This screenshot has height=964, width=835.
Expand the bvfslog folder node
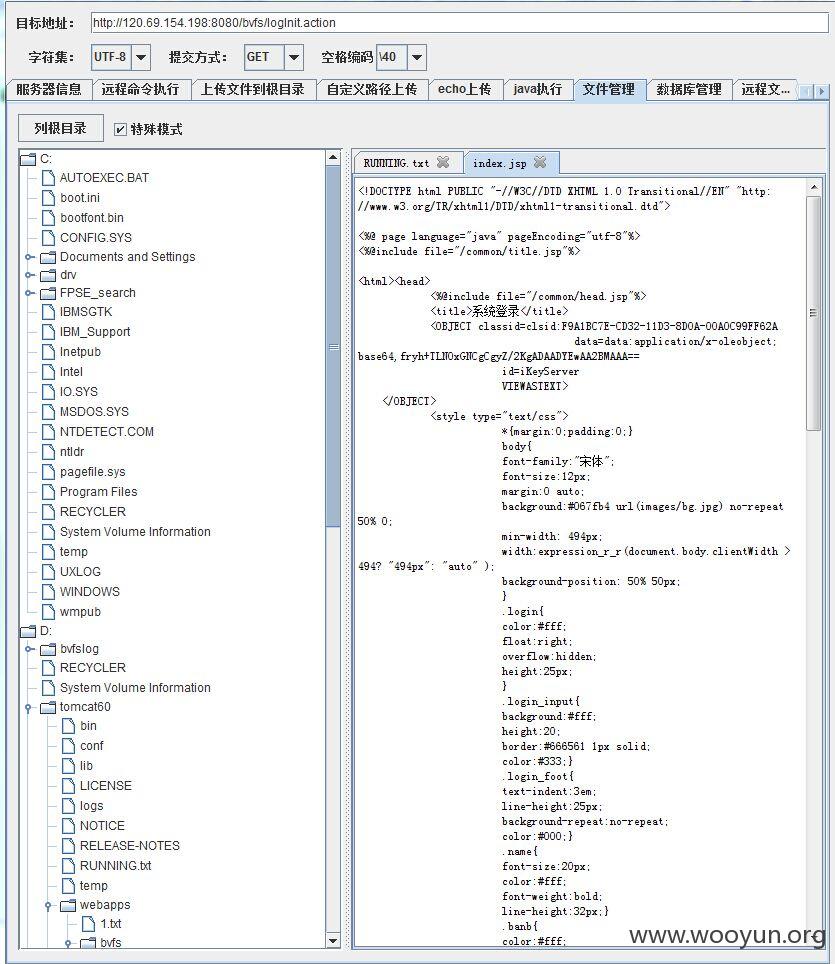[x=29, y=649]
